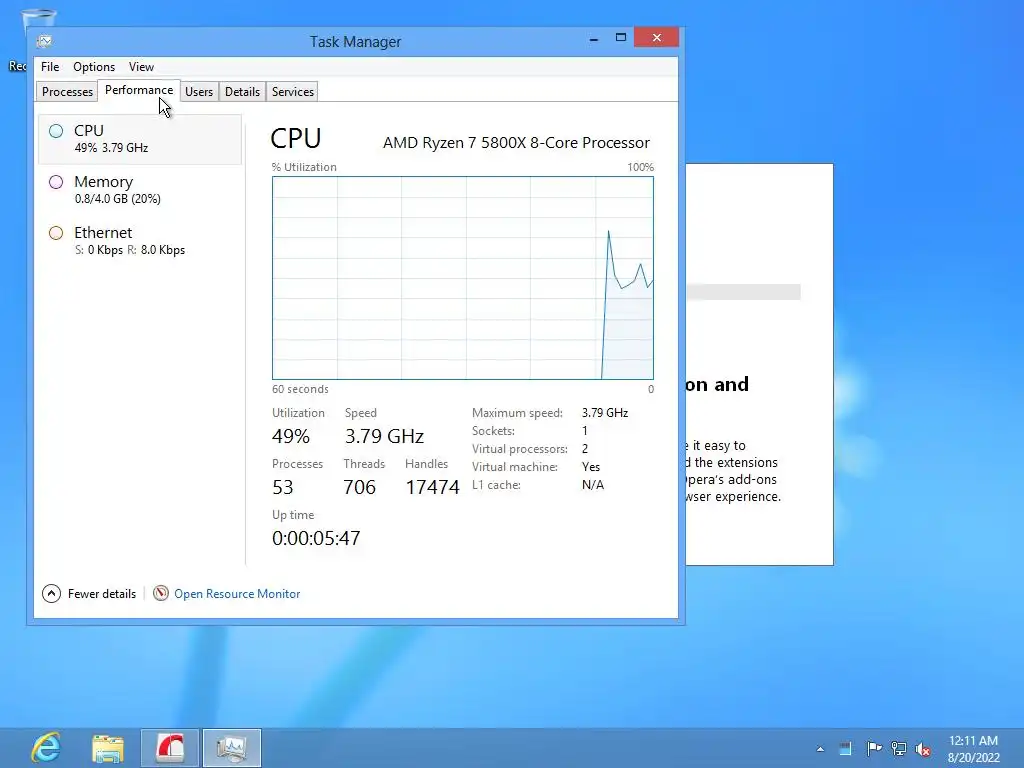Screen dimensions: 1024x768
Task: Click the muted volume tray icon
Action: click(923, 749)
